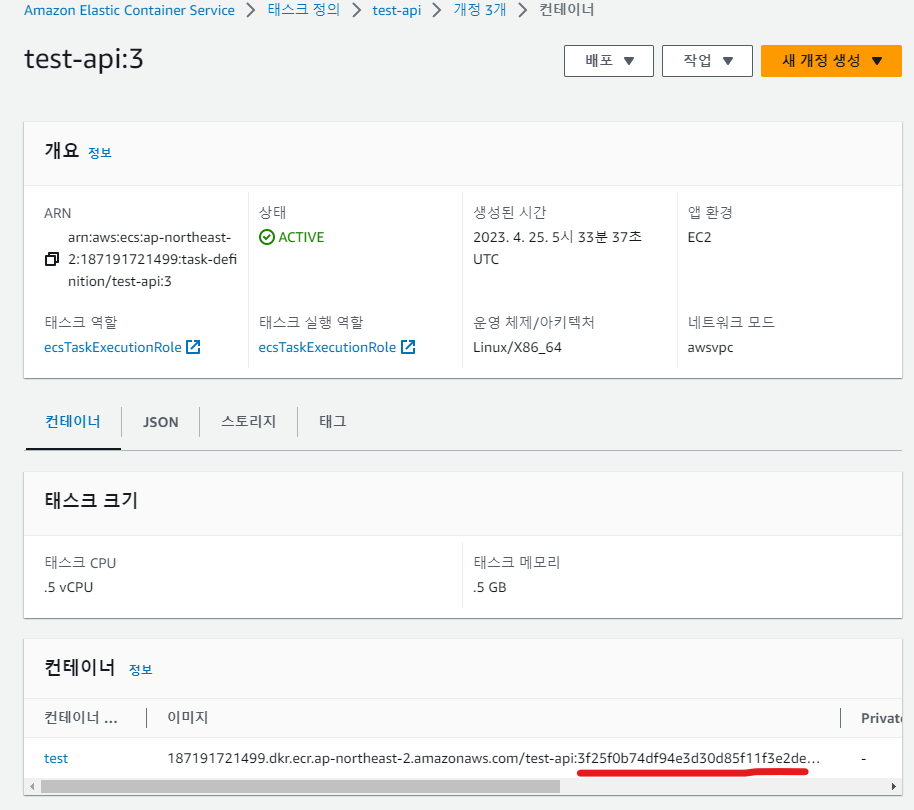The image size is (914, 810).
Task: Navigate to 태스크 정의 breadcrumb
Action: (304, 10)
